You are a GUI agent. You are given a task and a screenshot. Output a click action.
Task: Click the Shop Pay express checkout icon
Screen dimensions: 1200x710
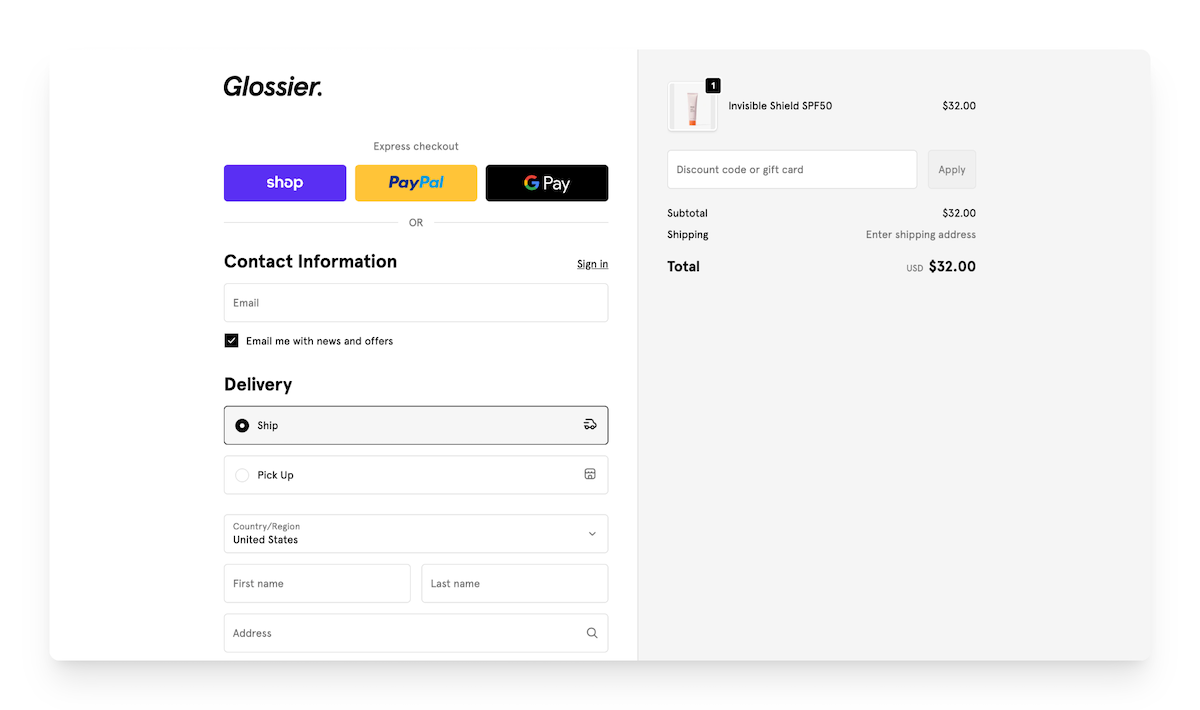pyautogui.click(x=284, y=183)
